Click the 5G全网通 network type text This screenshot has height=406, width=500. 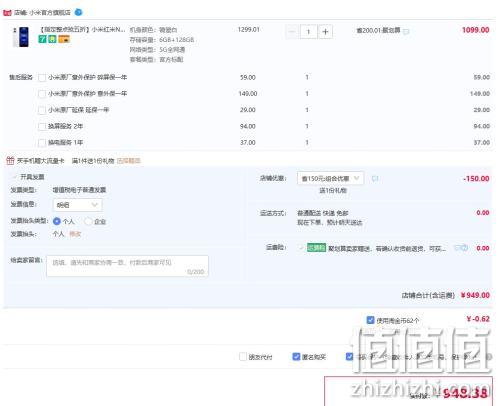(172, 50)
